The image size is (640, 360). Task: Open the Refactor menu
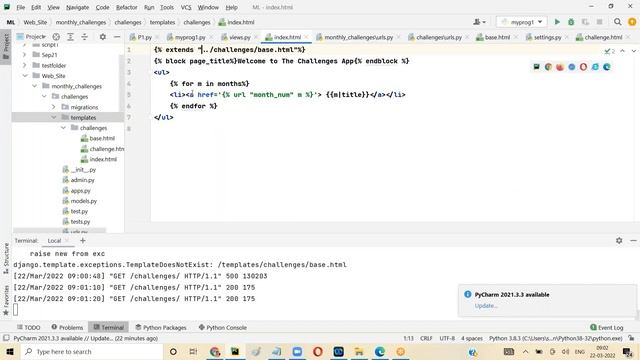tap(127, 7)
